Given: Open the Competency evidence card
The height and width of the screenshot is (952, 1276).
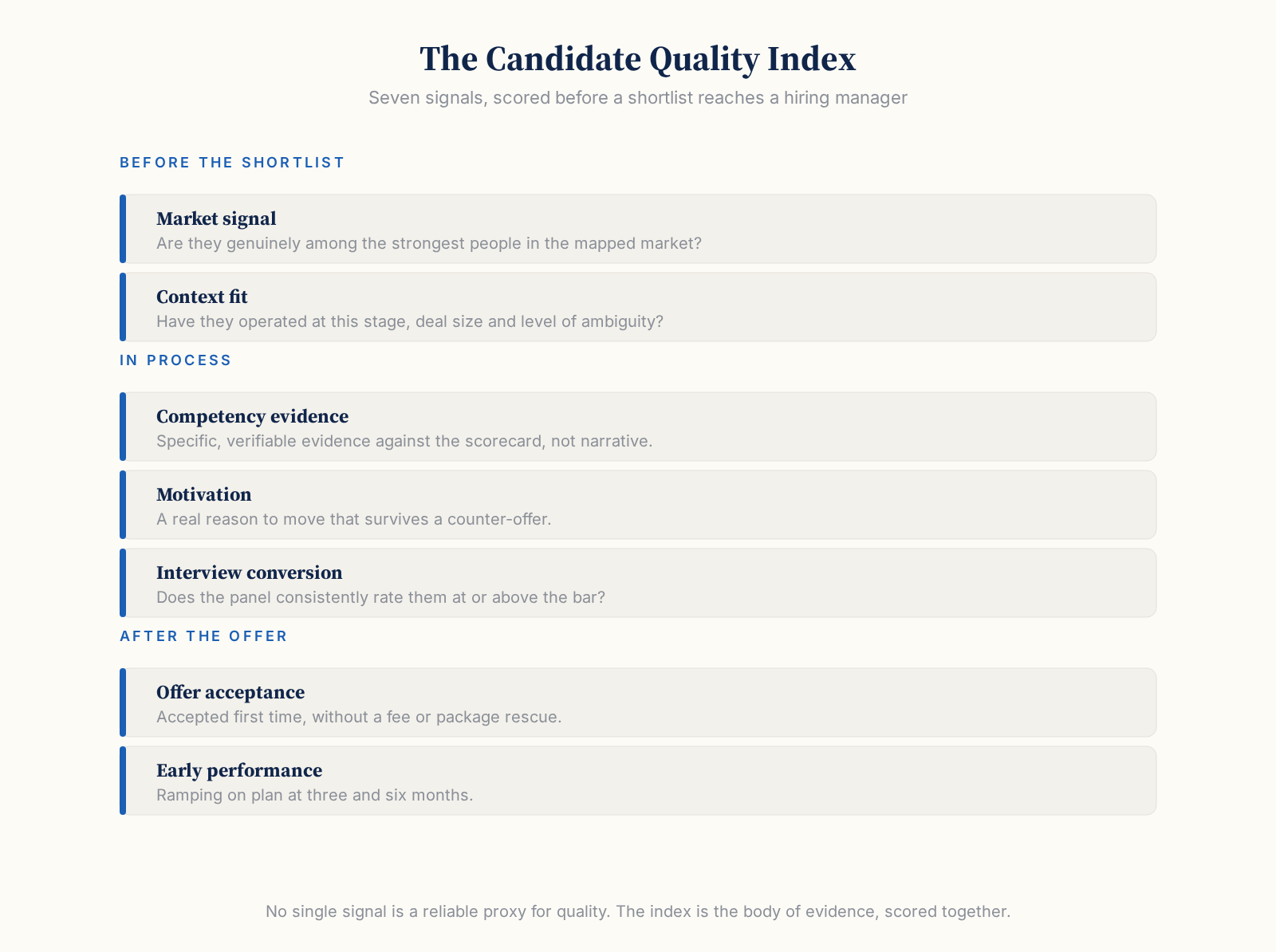Looking at the screenshot, I should (x=638, y=427).
